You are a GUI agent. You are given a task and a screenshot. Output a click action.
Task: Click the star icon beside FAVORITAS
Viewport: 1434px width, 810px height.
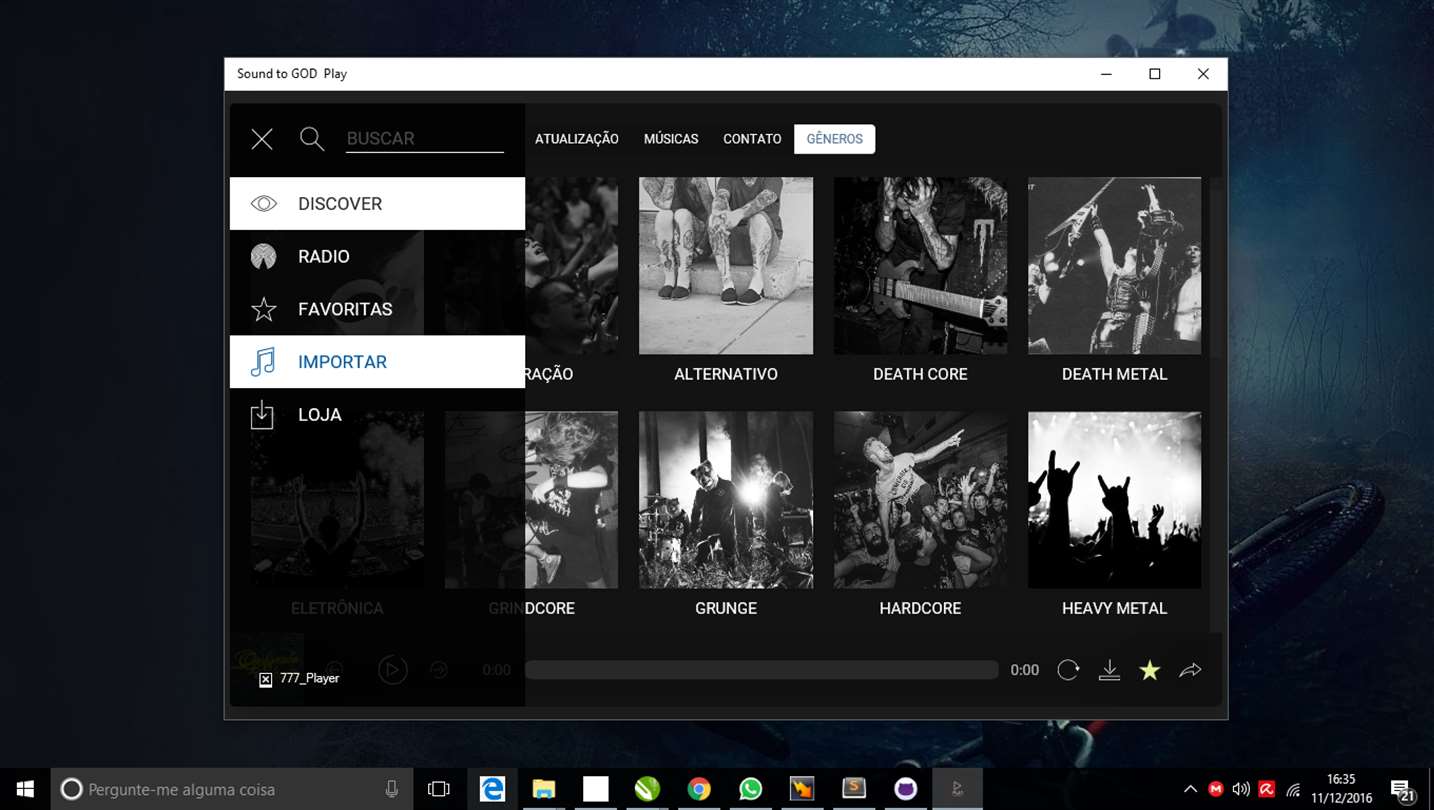263,310
